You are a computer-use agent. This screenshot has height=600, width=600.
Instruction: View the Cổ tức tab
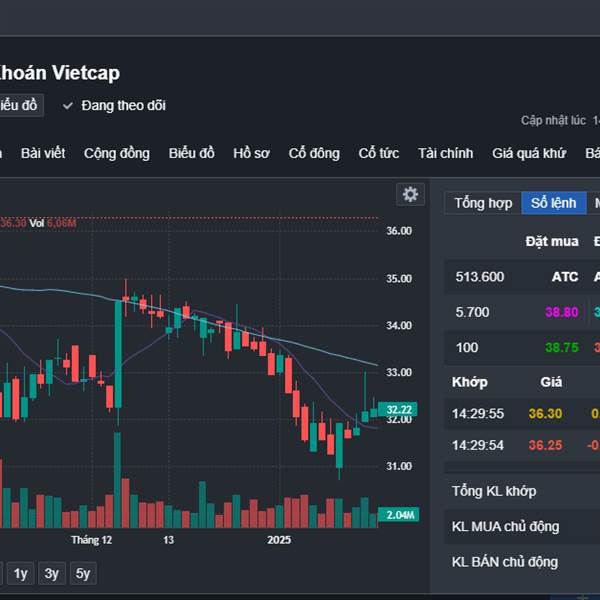378,153
